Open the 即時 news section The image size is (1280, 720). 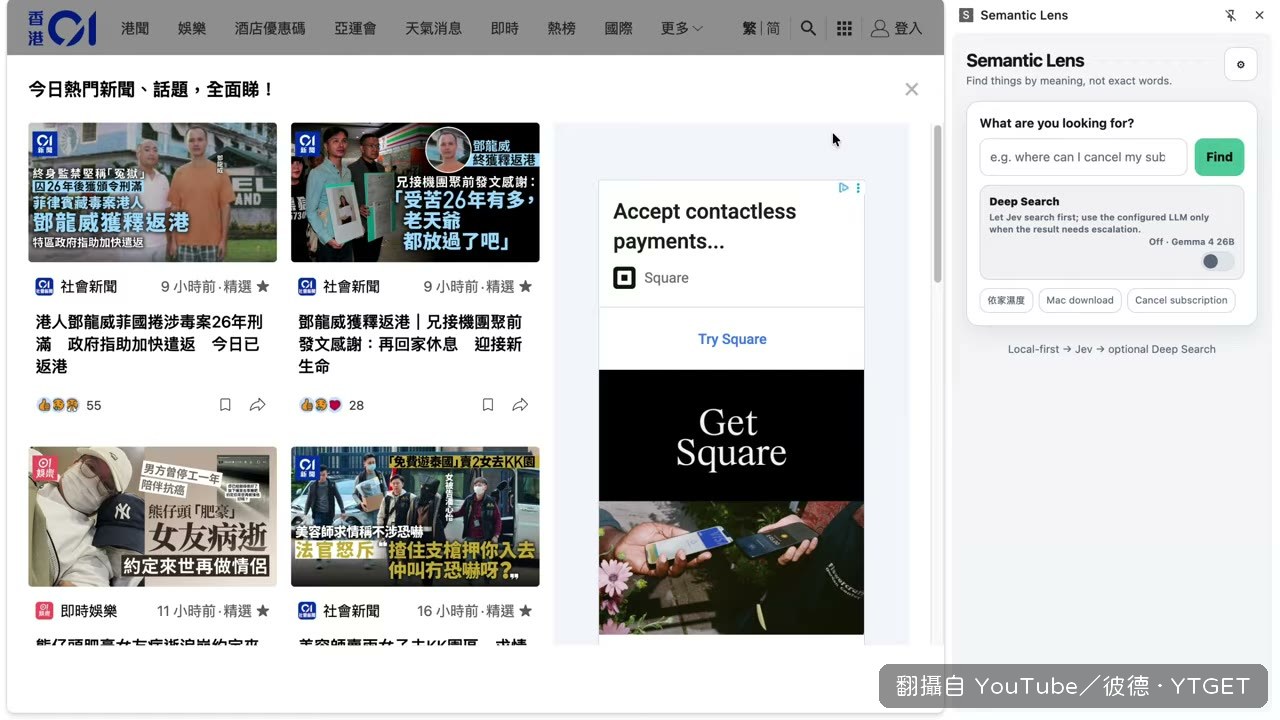[505, 28]
